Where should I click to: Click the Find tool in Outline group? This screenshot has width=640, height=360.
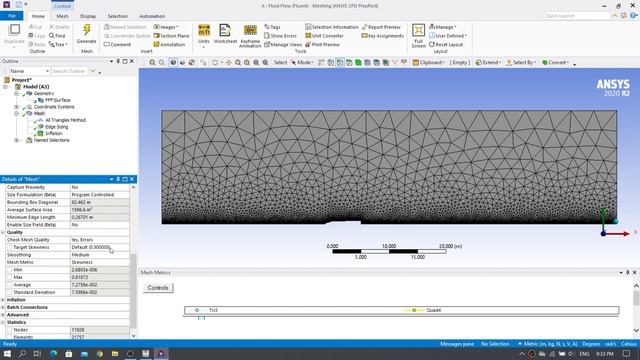pyautogui.click(x=57, y=36)
